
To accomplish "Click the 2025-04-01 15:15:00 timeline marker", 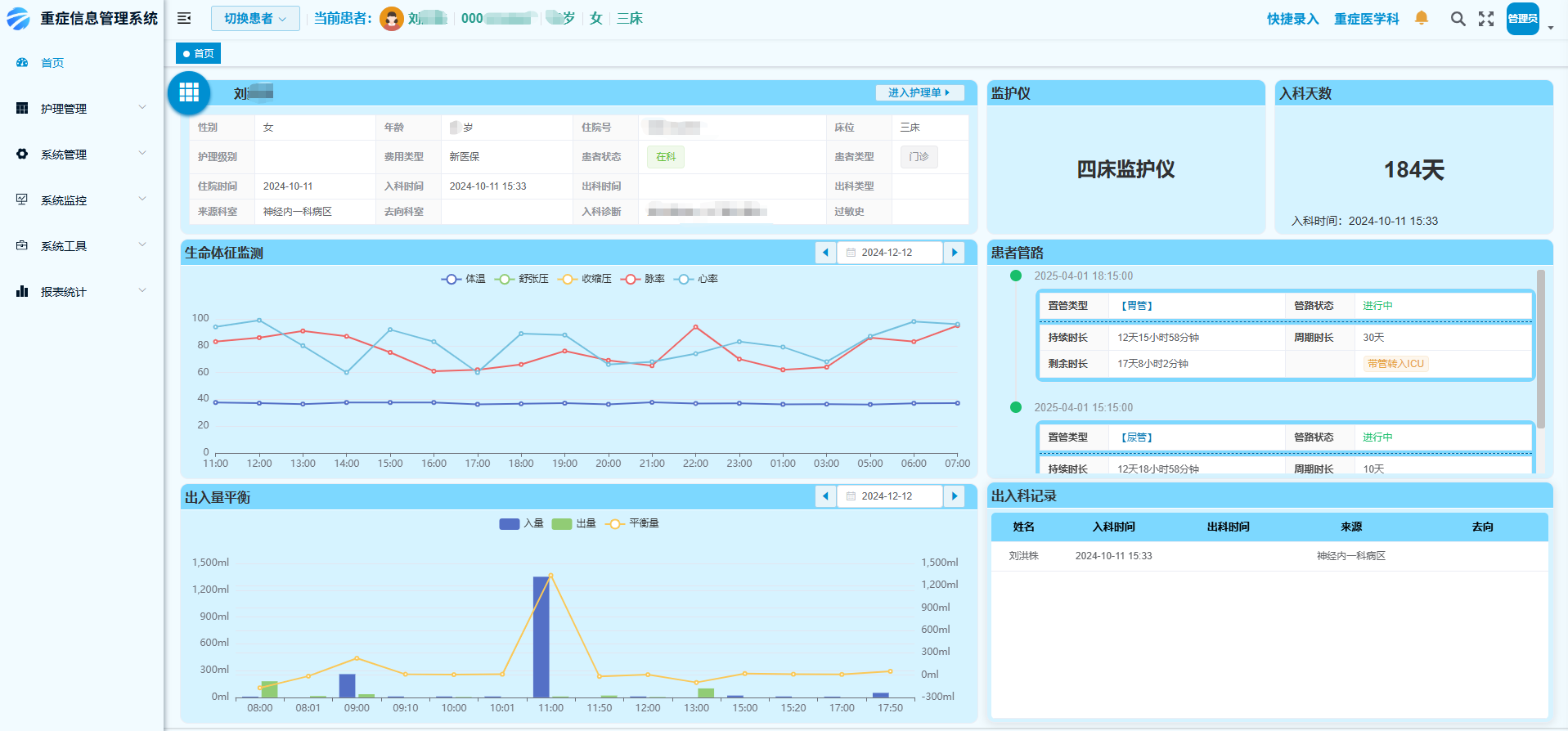I will tap(1016, 407).
